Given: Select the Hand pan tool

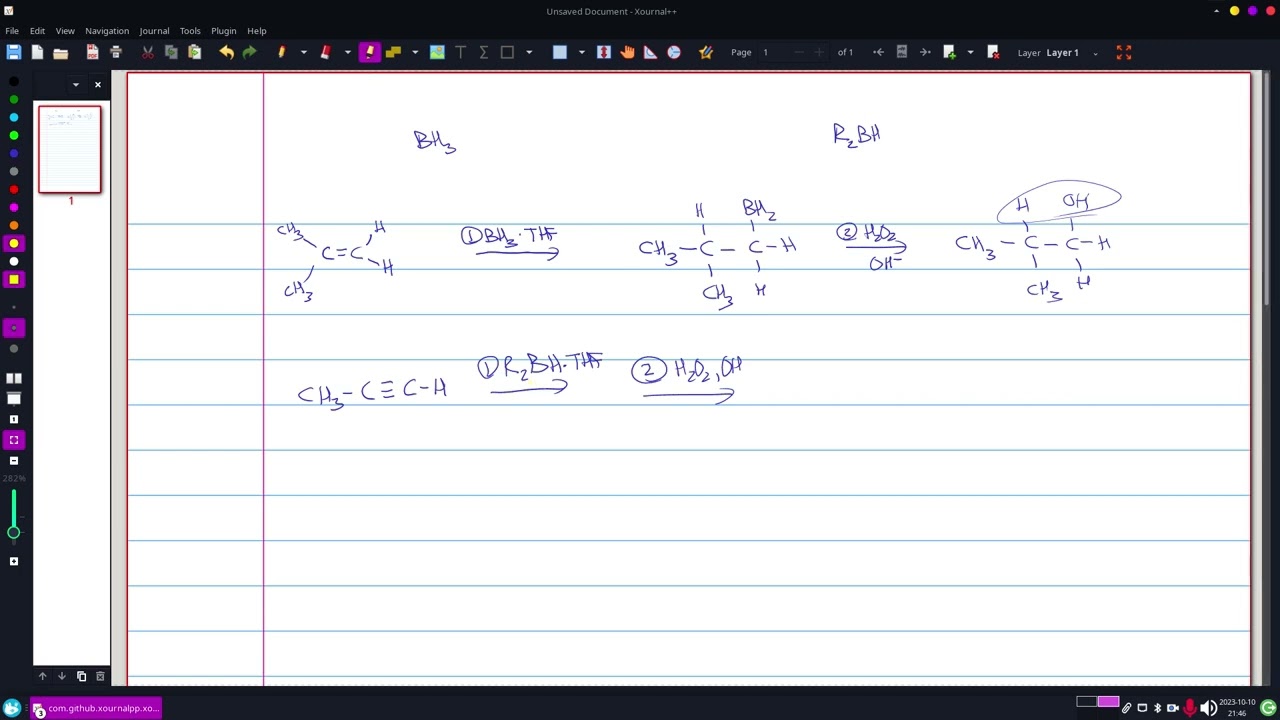Looking at the screenshot, I should [627, 52].
